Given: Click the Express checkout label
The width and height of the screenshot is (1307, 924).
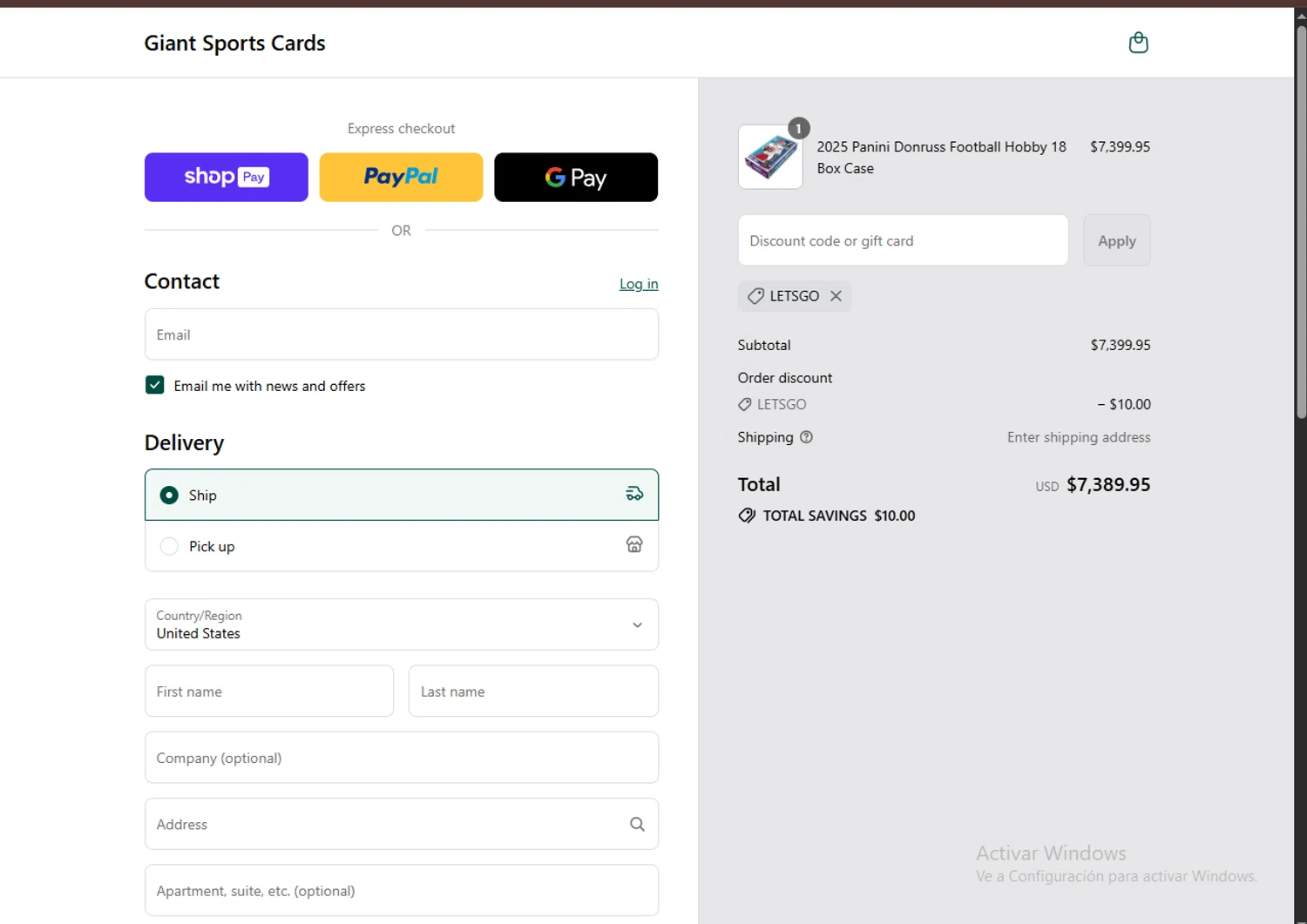Looking at the screenshot, I should pos(401,129).
